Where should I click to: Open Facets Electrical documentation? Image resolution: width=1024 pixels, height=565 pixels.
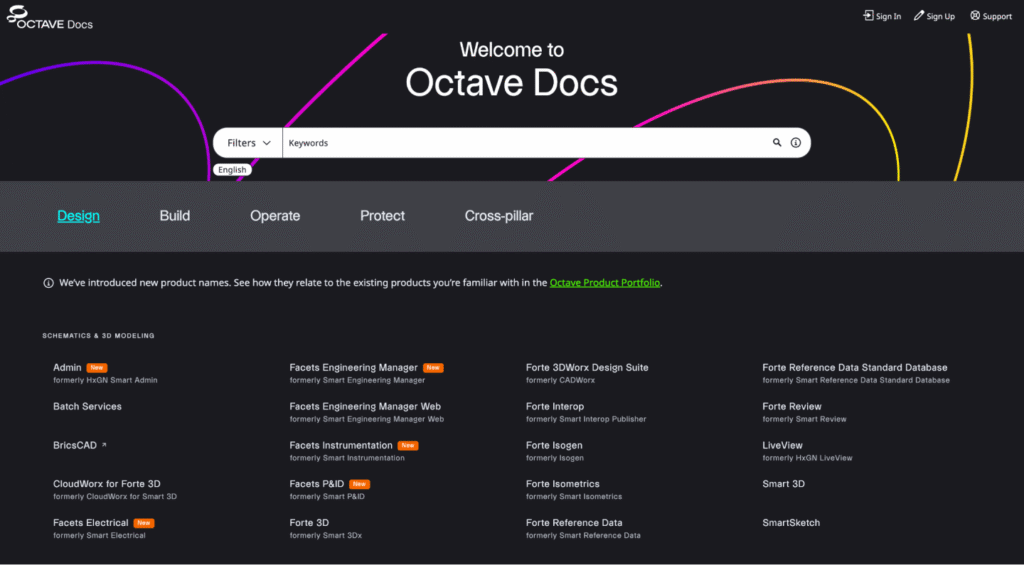[x=91, y=523]
